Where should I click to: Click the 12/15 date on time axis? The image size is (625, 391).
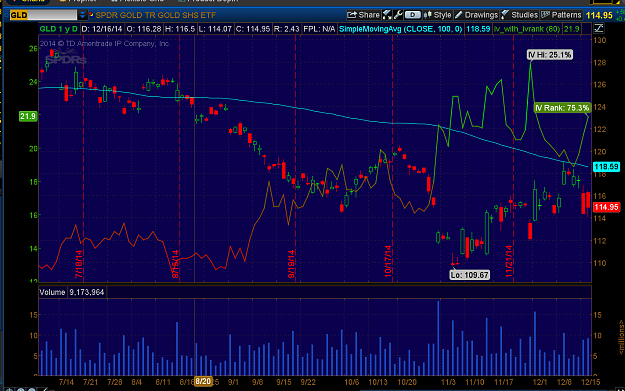tap(590, 382)
